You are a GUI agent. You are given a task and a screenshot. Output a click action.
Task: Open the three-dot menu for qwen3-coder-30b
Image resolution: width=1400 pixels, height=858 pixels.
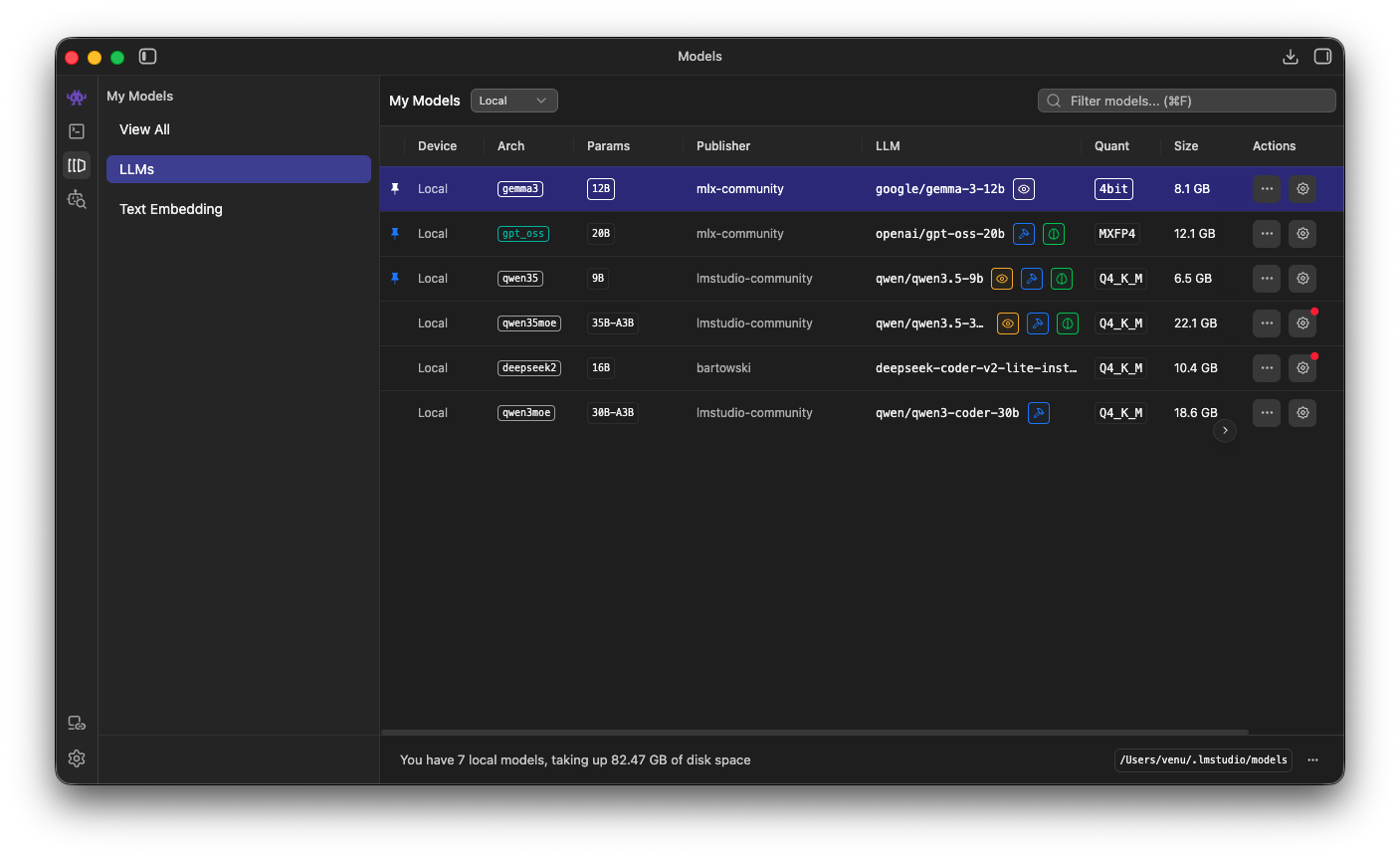[1267, 413]
